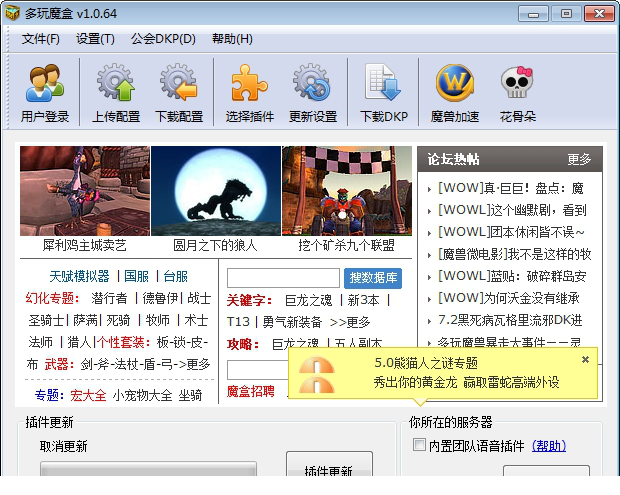Open the 坐骑 topic link
Screen dimensions: 620x495
click(191, 395)
